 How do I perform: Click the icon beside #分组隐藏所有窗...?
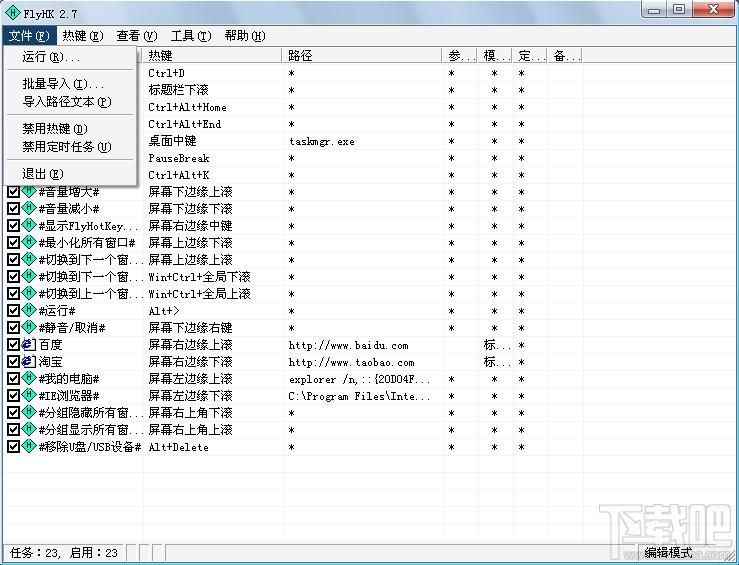click(29, 412)
